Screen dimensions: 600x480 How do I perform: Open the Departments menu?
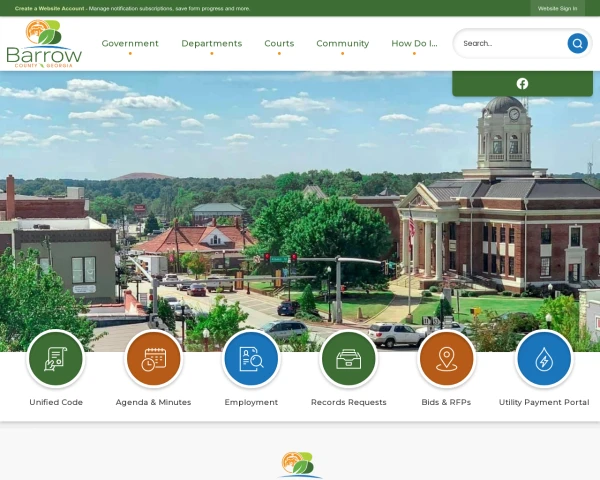coord(212,44)
